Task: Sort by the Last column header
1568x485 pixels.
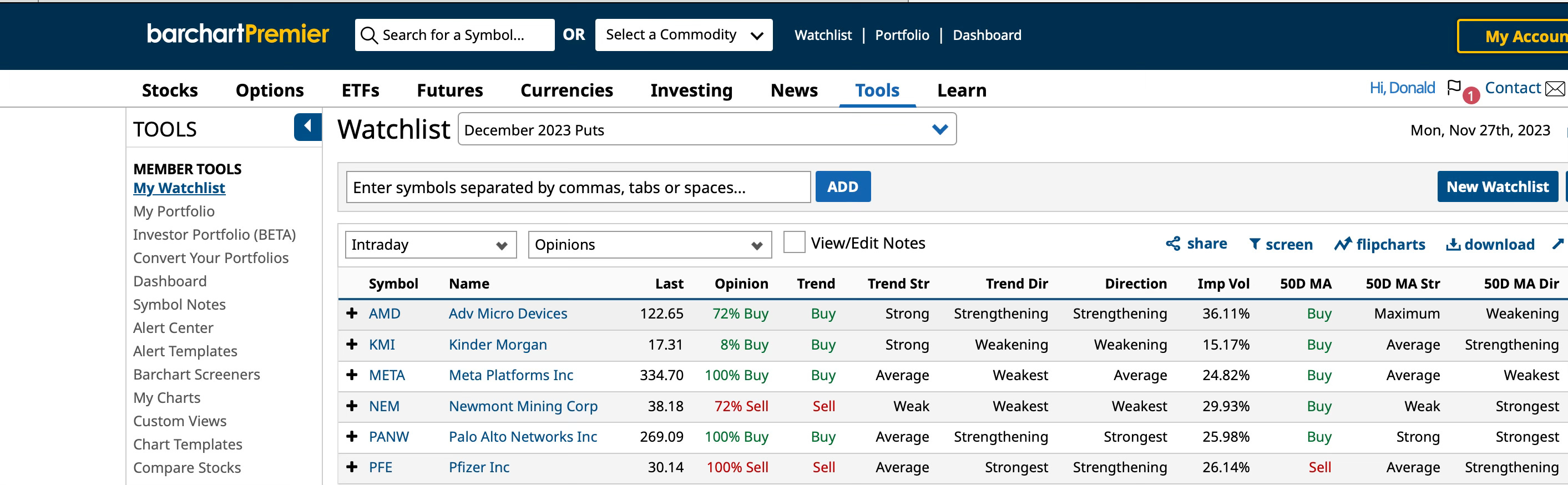Action: (x=669, y=284)
